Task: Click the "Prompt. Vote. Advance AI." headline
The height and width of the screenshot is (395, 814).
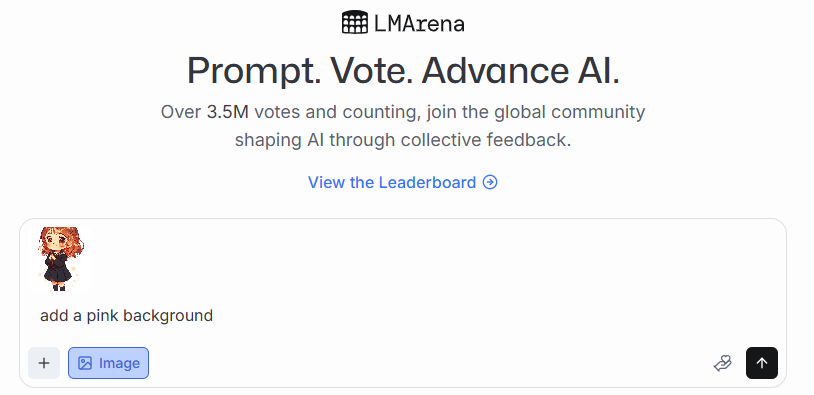Action: (403, 71)
